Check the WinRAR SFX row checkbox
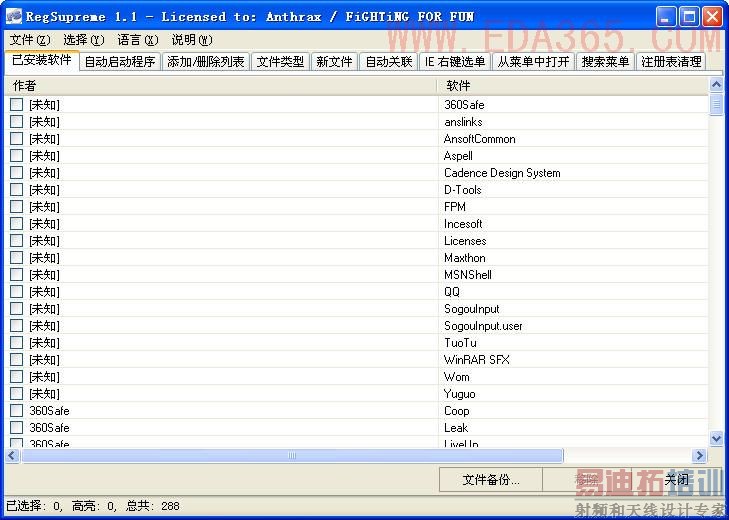This screenshot has width=729, height=520. tap(17, 360)
